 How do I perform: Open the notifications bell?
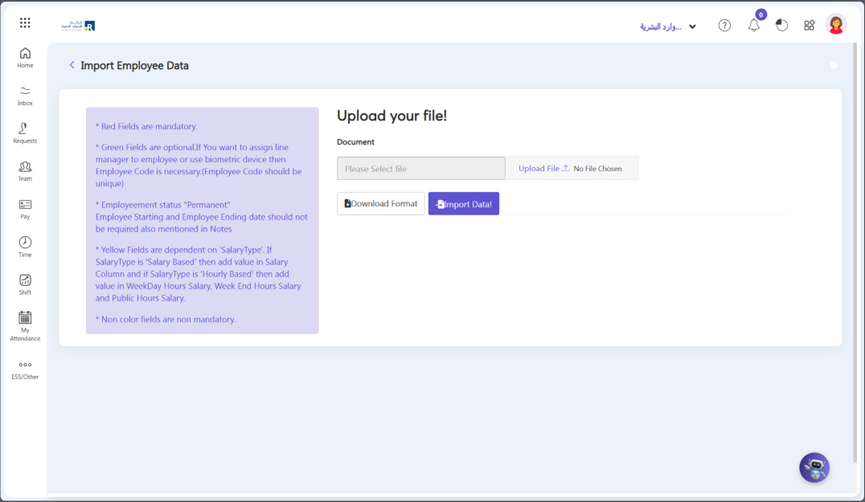click(x=754, y=25)
